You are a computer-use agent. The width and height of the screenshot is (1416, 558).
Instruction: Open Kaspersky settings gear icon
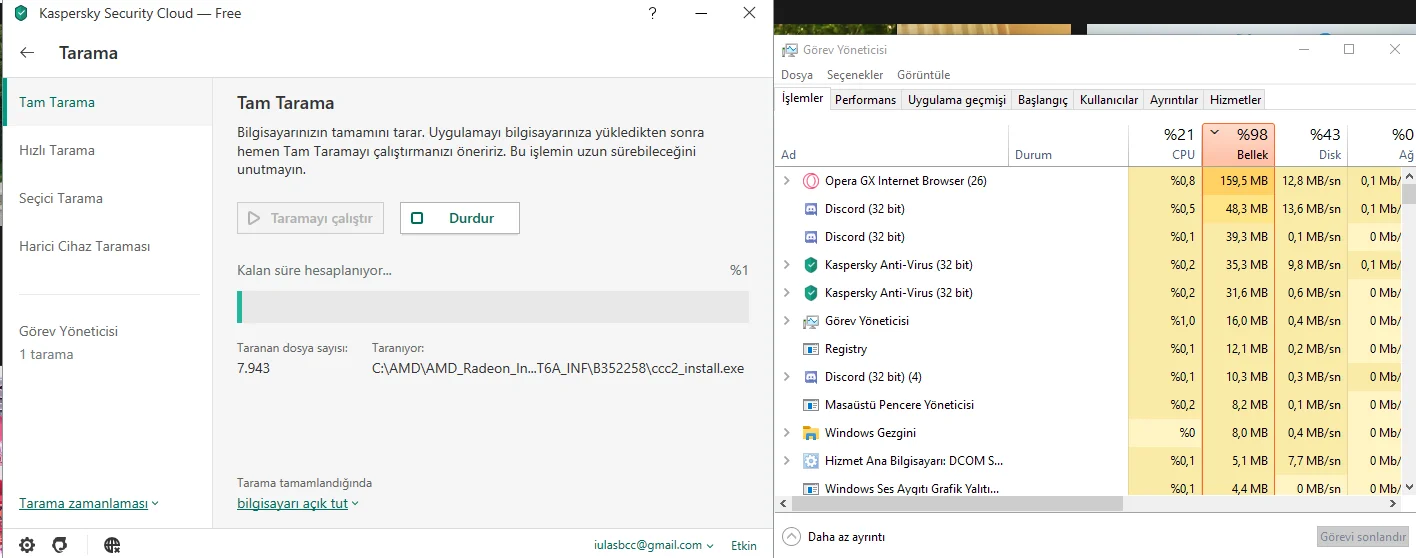[27, 545]
